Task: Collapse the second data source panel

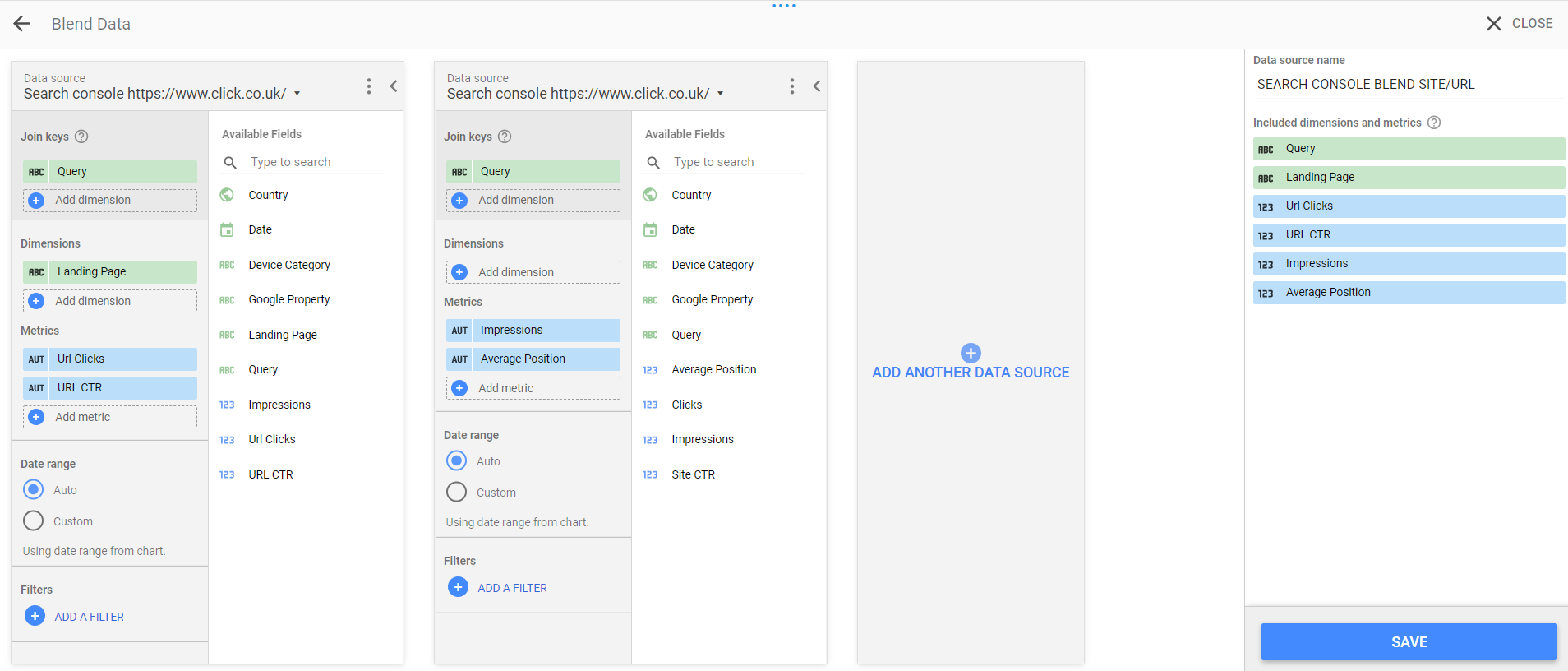Action: 817,86
